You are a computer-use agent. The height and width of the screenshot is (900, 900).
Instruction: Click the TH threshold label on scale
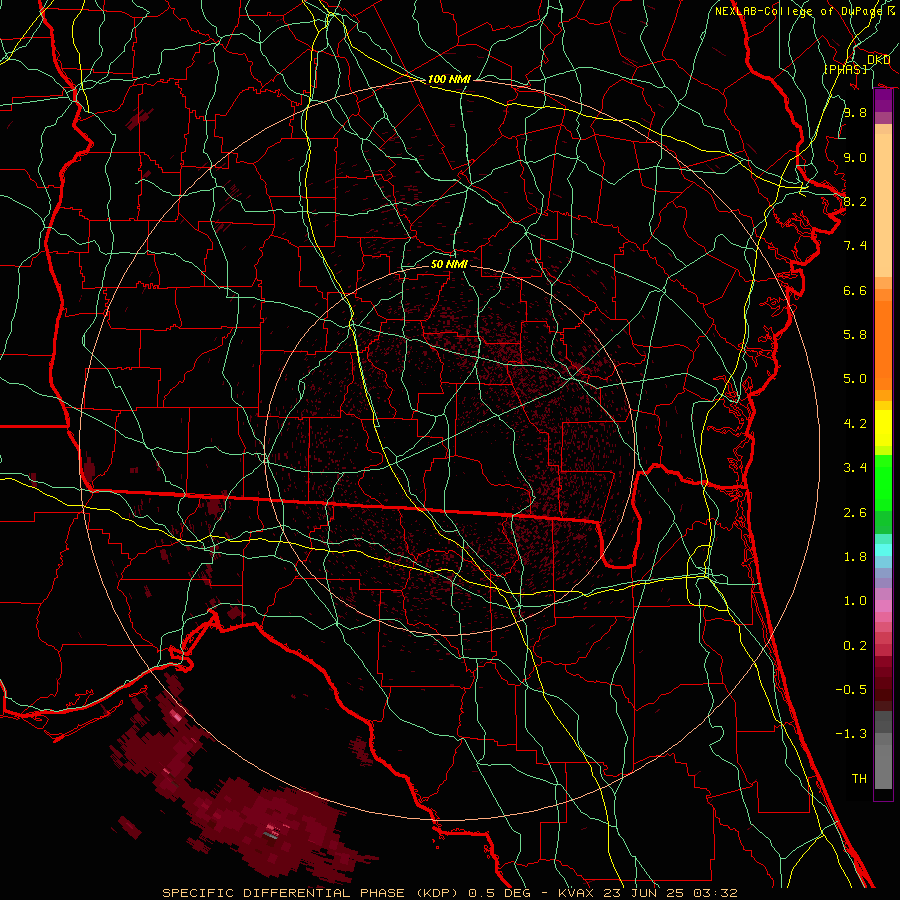coord(859,779)
